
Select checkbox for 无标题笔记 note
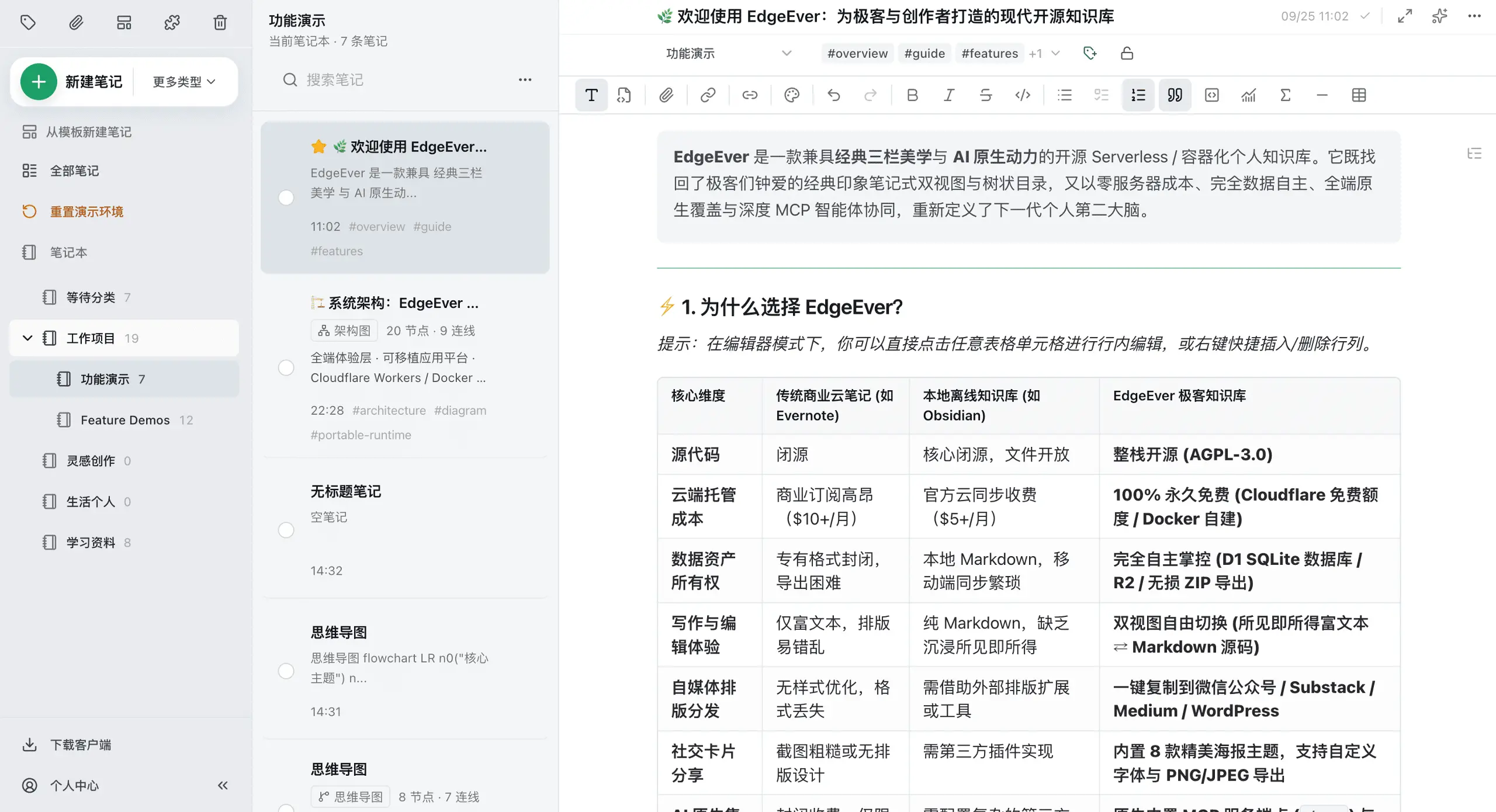pos(286,530)
